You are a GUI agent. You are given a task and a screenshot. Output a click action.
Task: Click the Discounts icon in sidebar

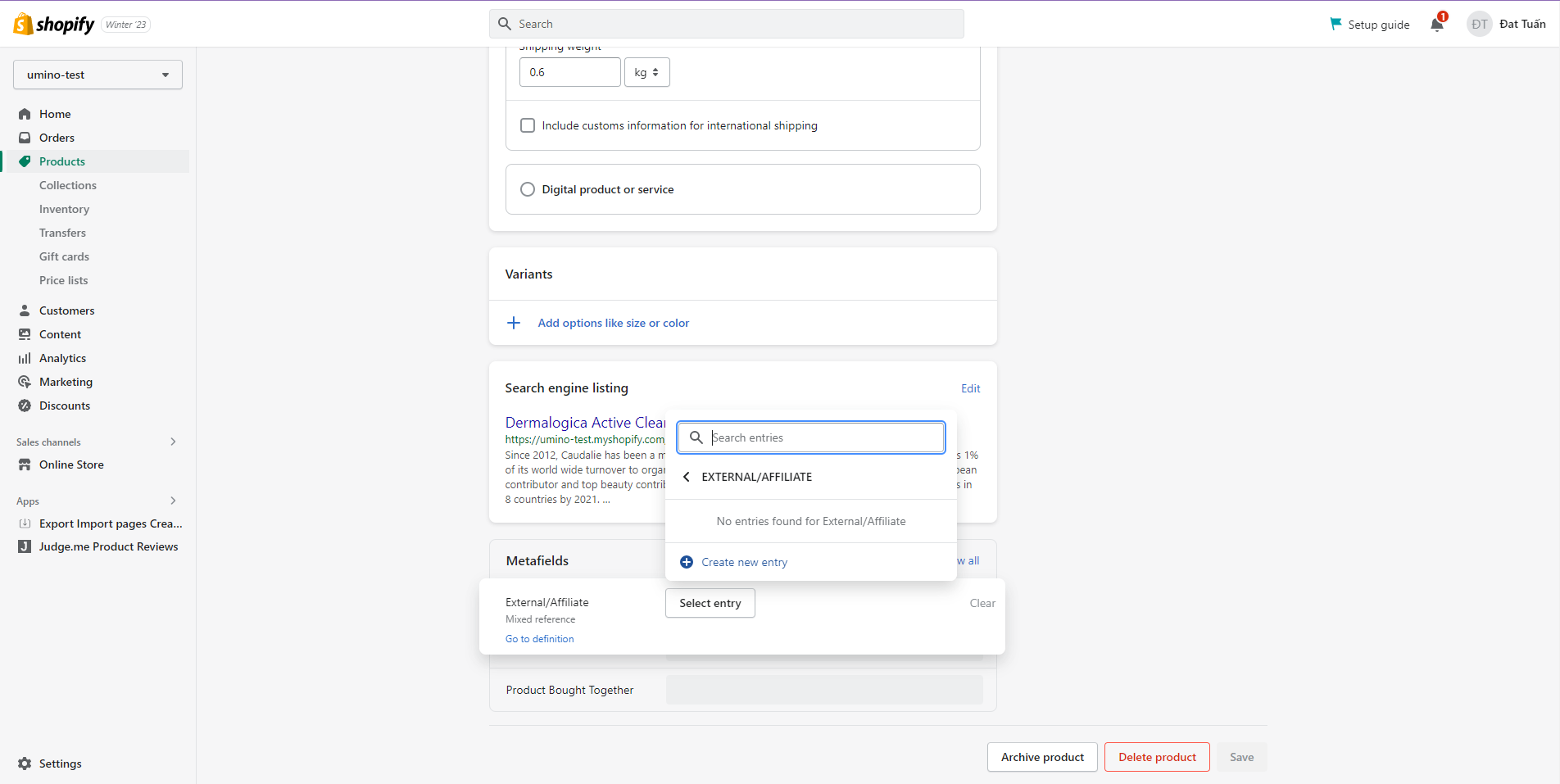click(25, 406)
